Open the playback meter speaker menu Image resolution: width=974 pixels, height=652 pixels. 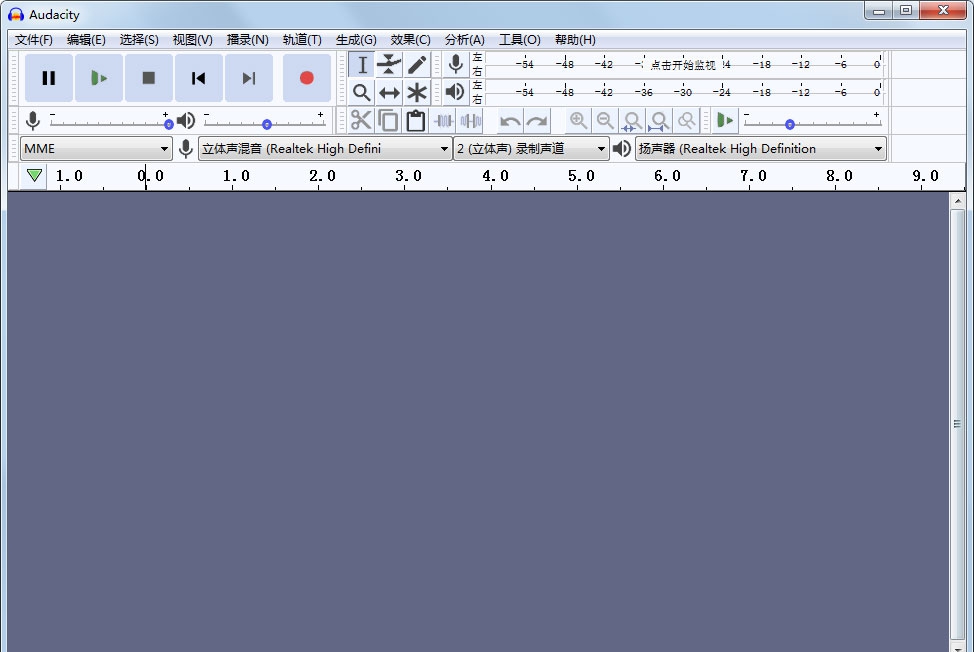[455, 92]
